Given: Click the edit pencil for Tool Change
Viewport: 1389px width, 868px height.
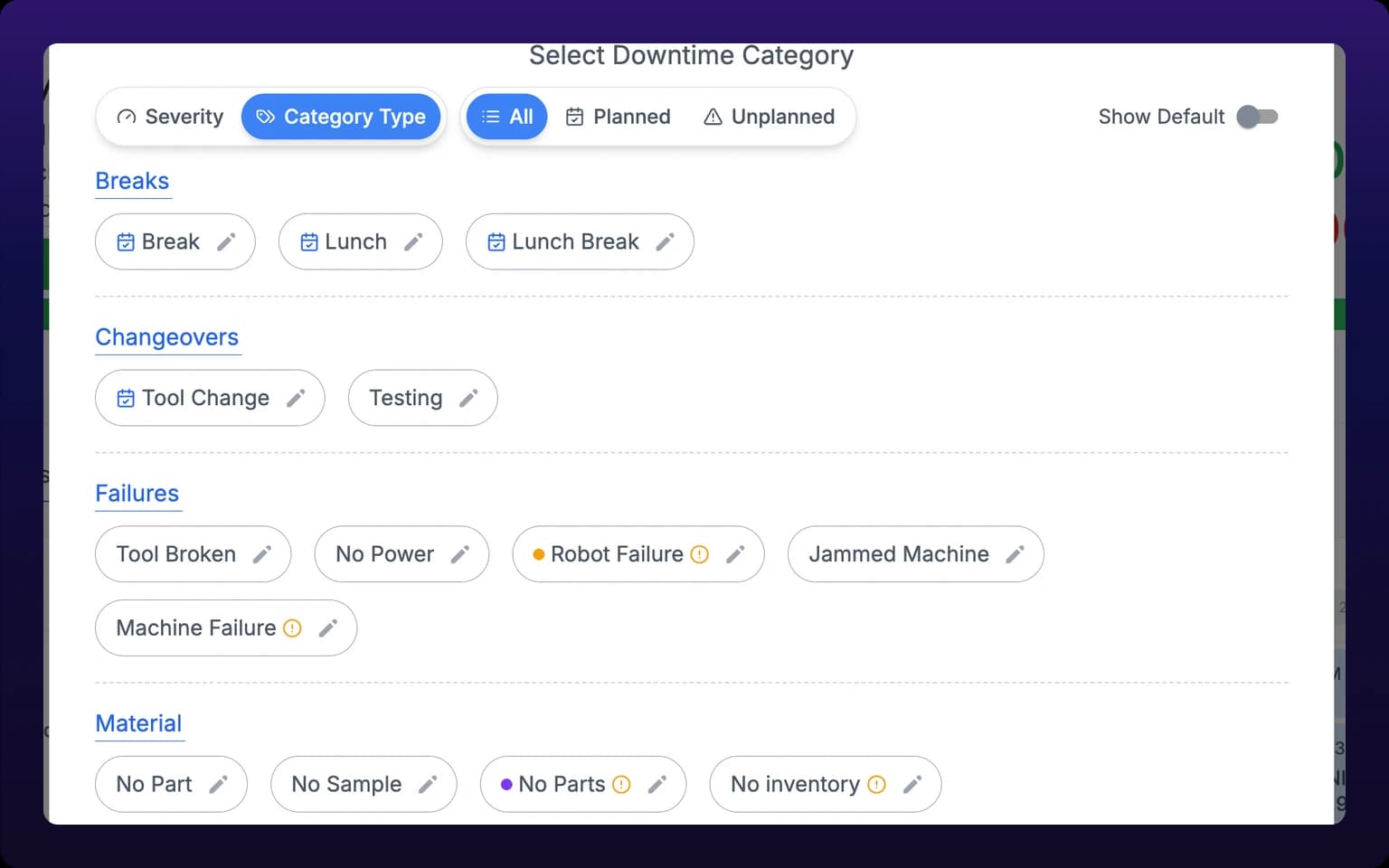Looking at the screenshot, I should coord(296,398).
